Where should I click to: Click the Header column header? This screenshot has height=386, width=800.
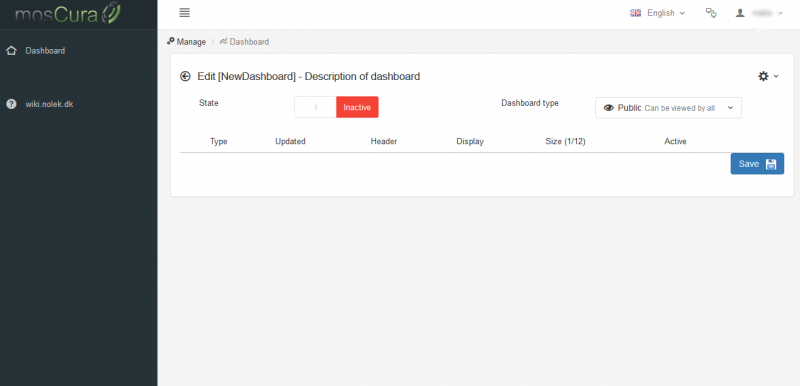pos(384,141)
